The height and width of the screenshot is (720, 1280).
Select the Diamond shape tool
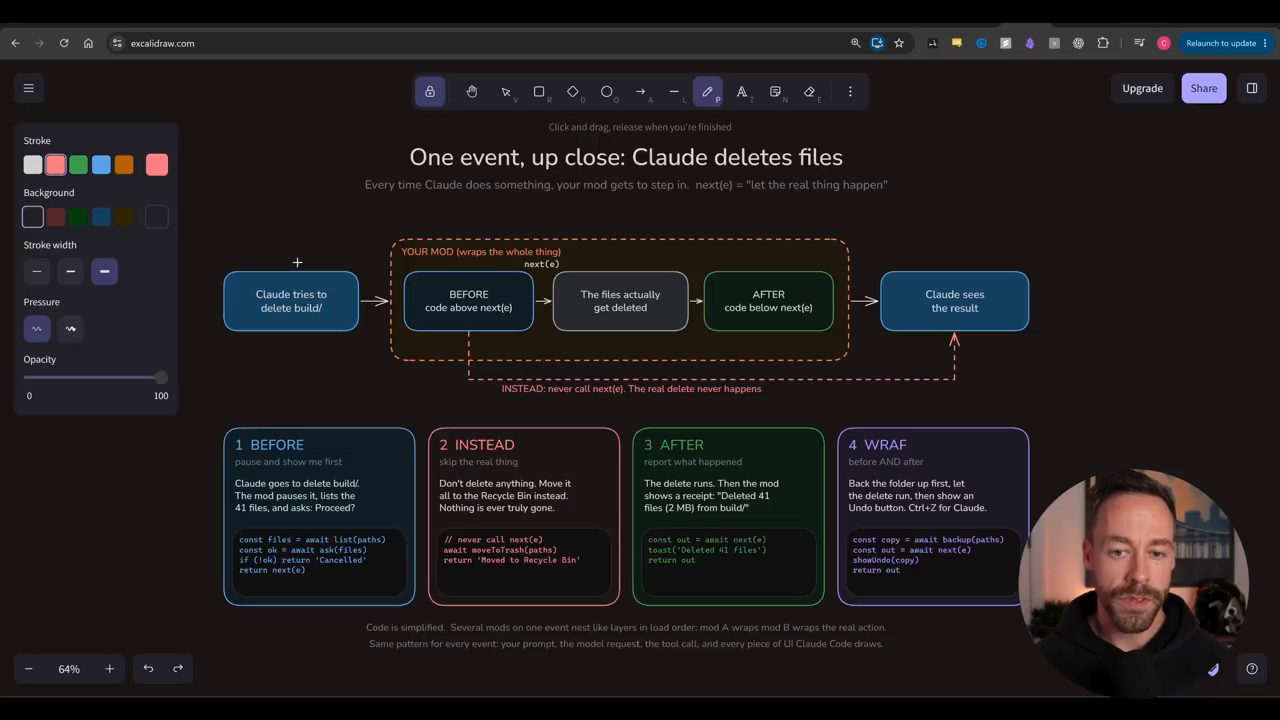[x=573, y=92]
